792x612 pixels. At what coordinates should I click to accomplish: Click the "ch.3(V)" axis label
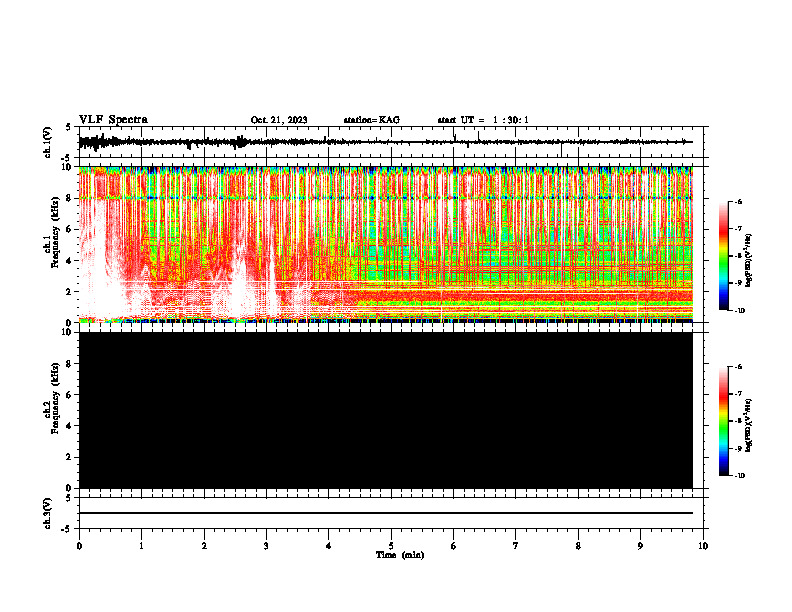coord(48,513)
